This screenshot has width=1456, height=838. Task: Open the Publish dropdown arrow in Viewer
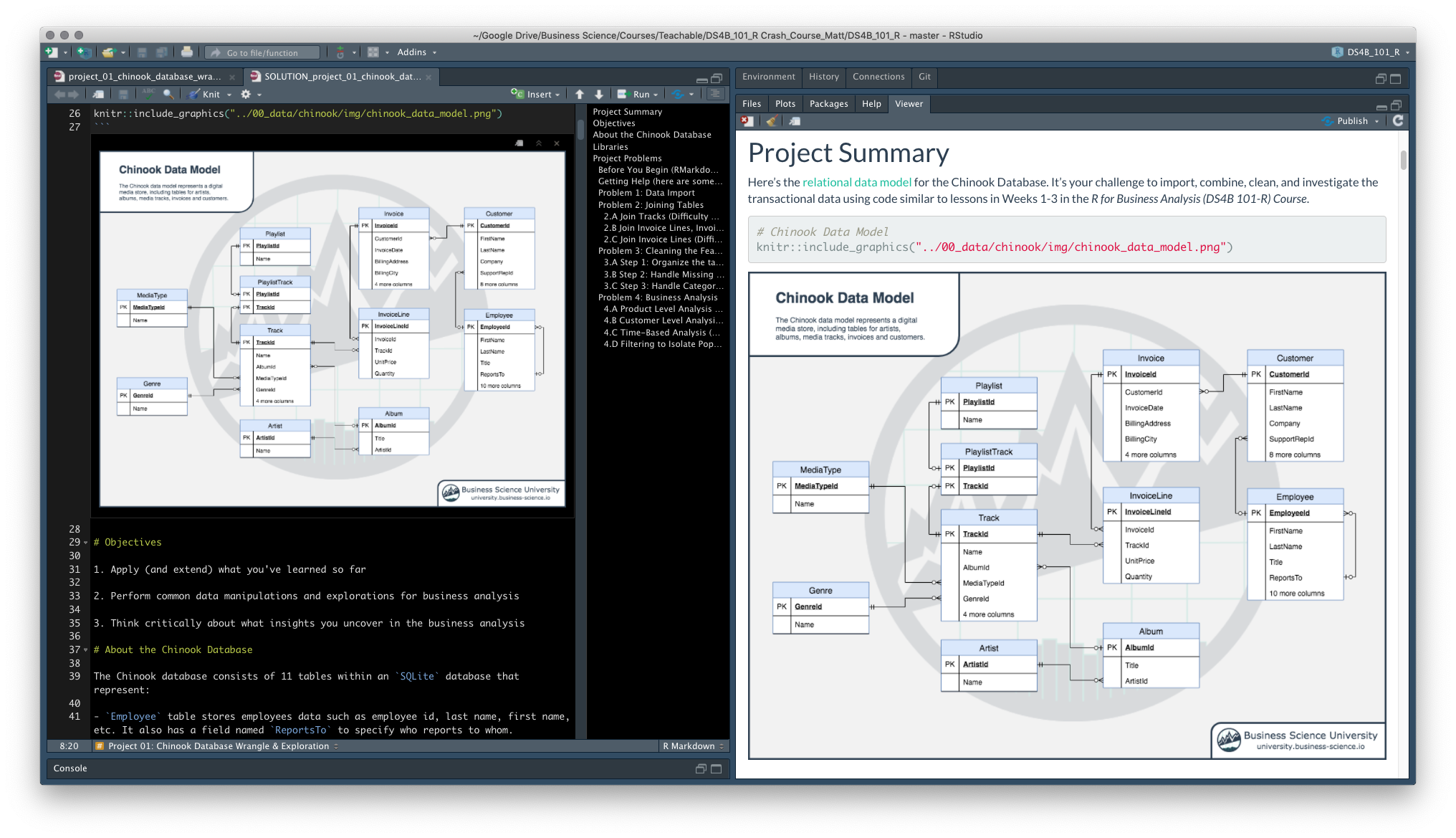[x=1376, y=121]
